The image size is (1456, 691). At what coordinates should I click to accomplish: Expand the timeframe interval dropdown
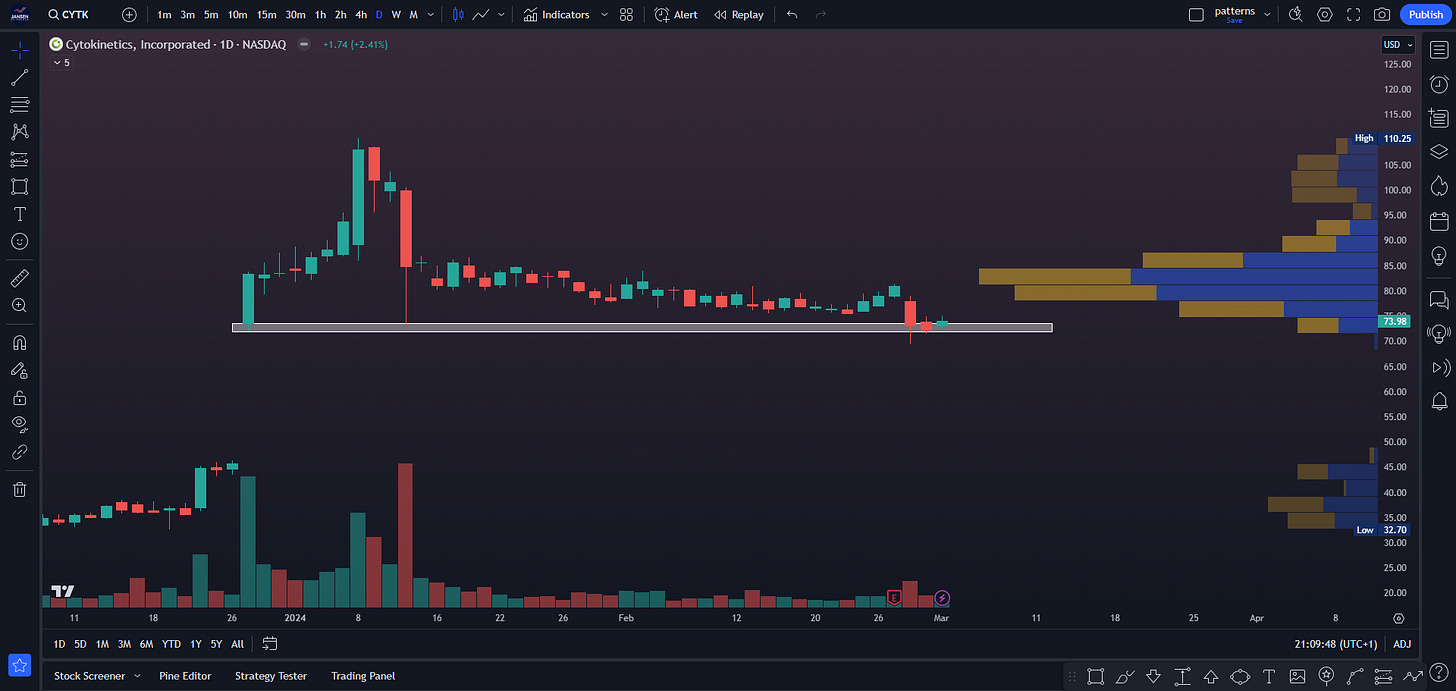pyautogui.click(x=430, y=15)
